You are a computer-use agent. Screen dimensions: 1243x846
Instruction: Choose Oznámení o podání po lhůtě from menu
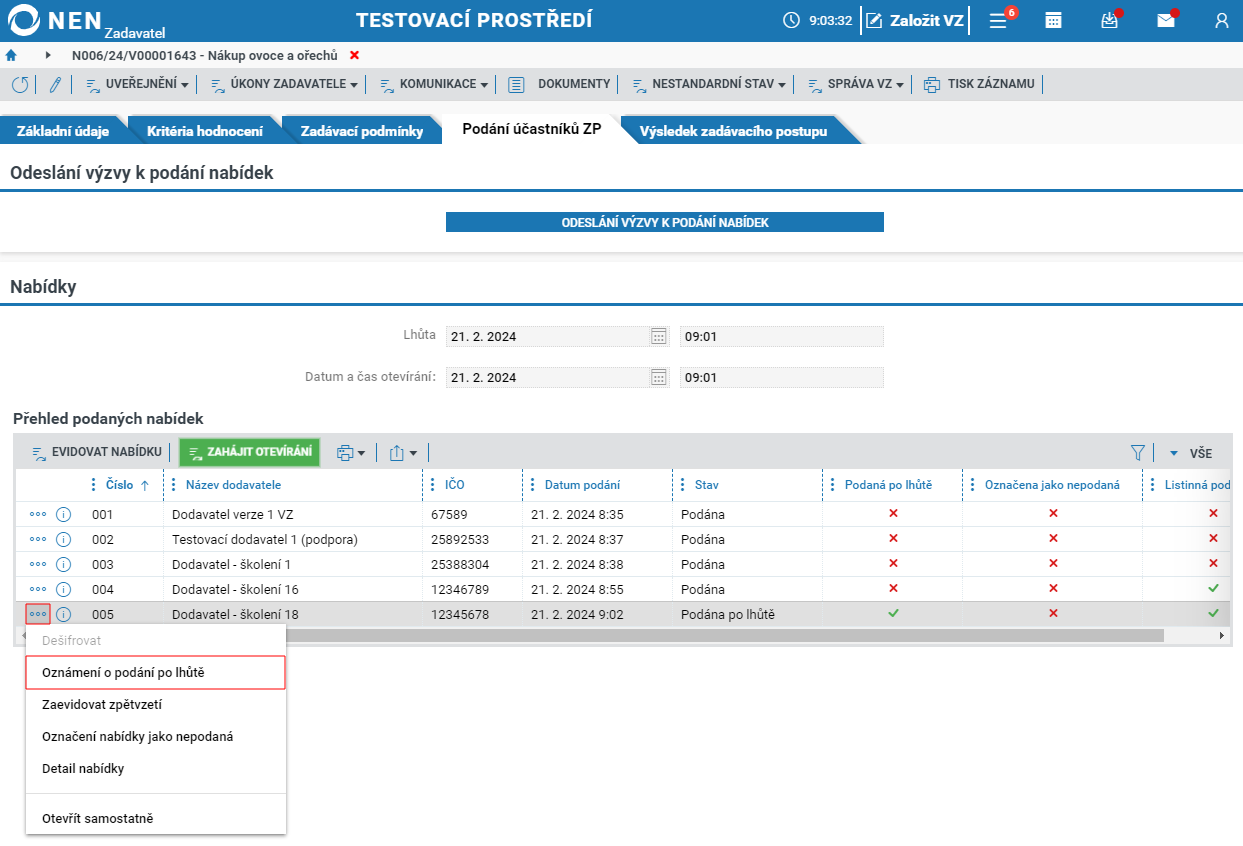click(156, 673)
